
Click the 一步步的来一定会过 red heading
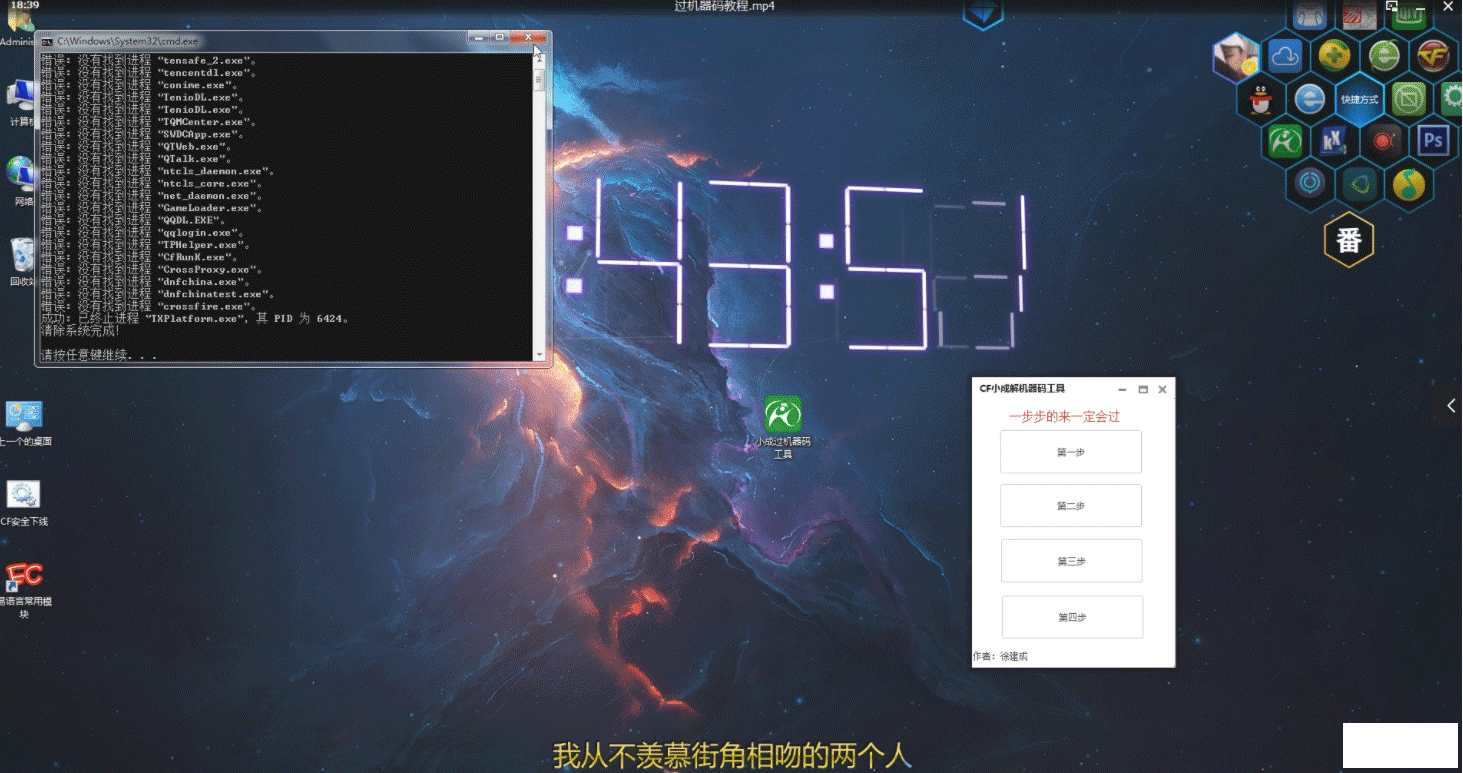(1064, 416)
